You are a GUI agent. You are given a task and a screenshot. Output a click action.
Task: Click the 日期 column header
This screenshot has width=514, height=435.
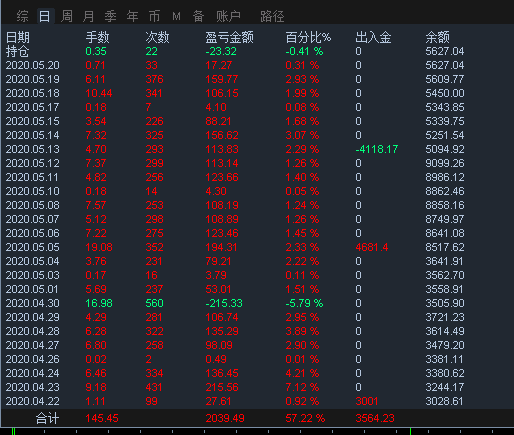coord(18,37)
